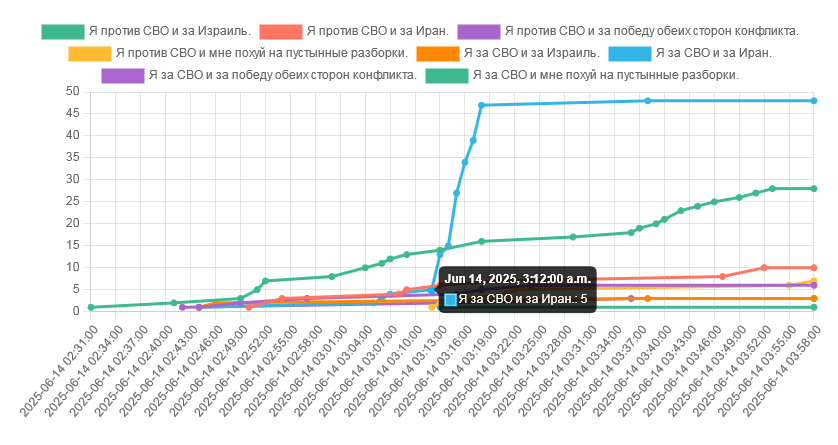Click the y-axis label '50'
This screenshot has width=838, height=445.
tap(73, 92)
